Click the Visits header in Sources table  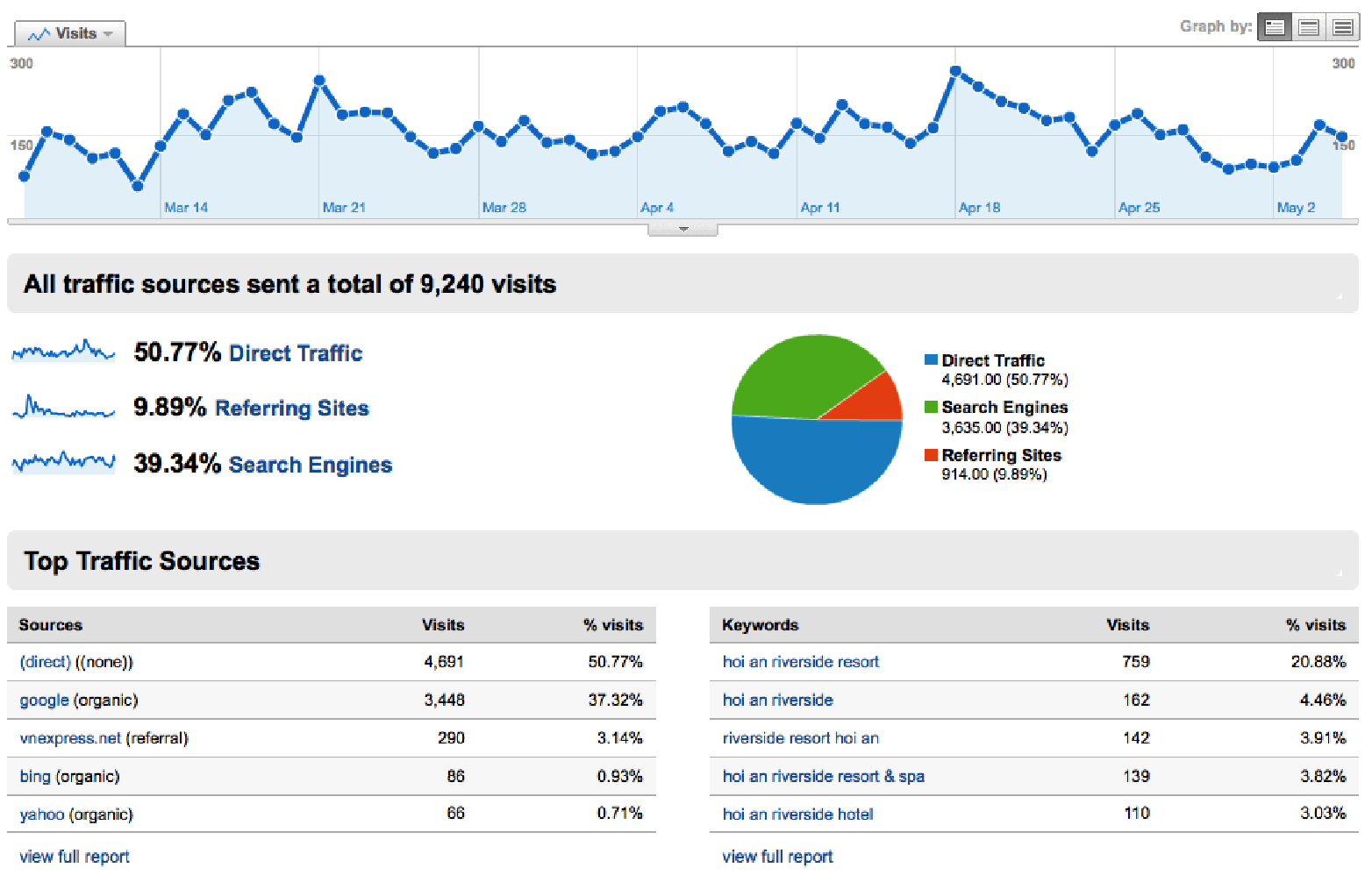tap(443, 625)
